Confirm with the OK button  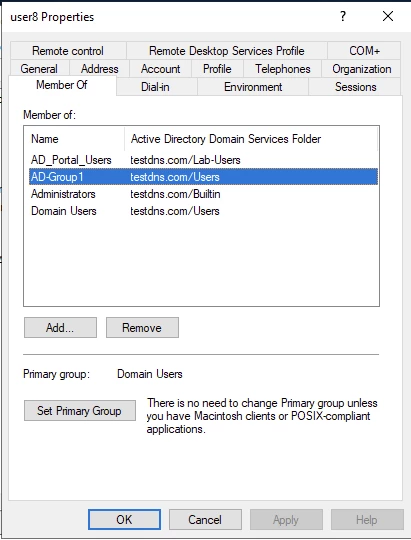coord(124,519)
